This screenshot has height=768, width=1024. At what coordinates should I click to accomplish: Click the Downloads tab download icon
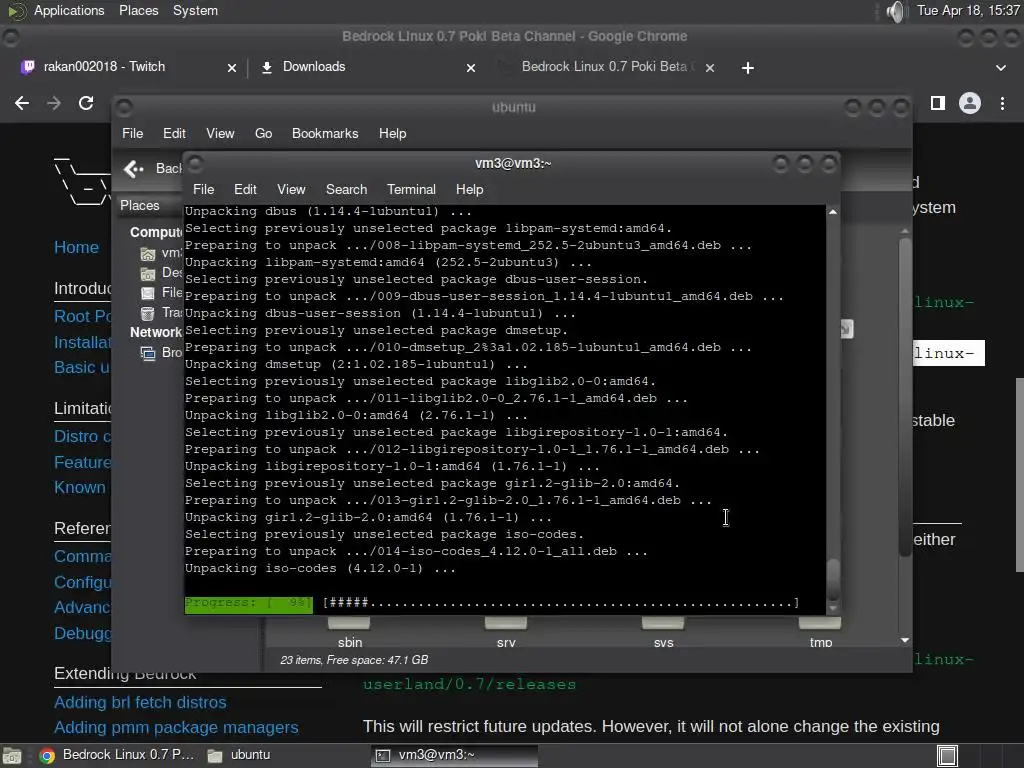266,67
